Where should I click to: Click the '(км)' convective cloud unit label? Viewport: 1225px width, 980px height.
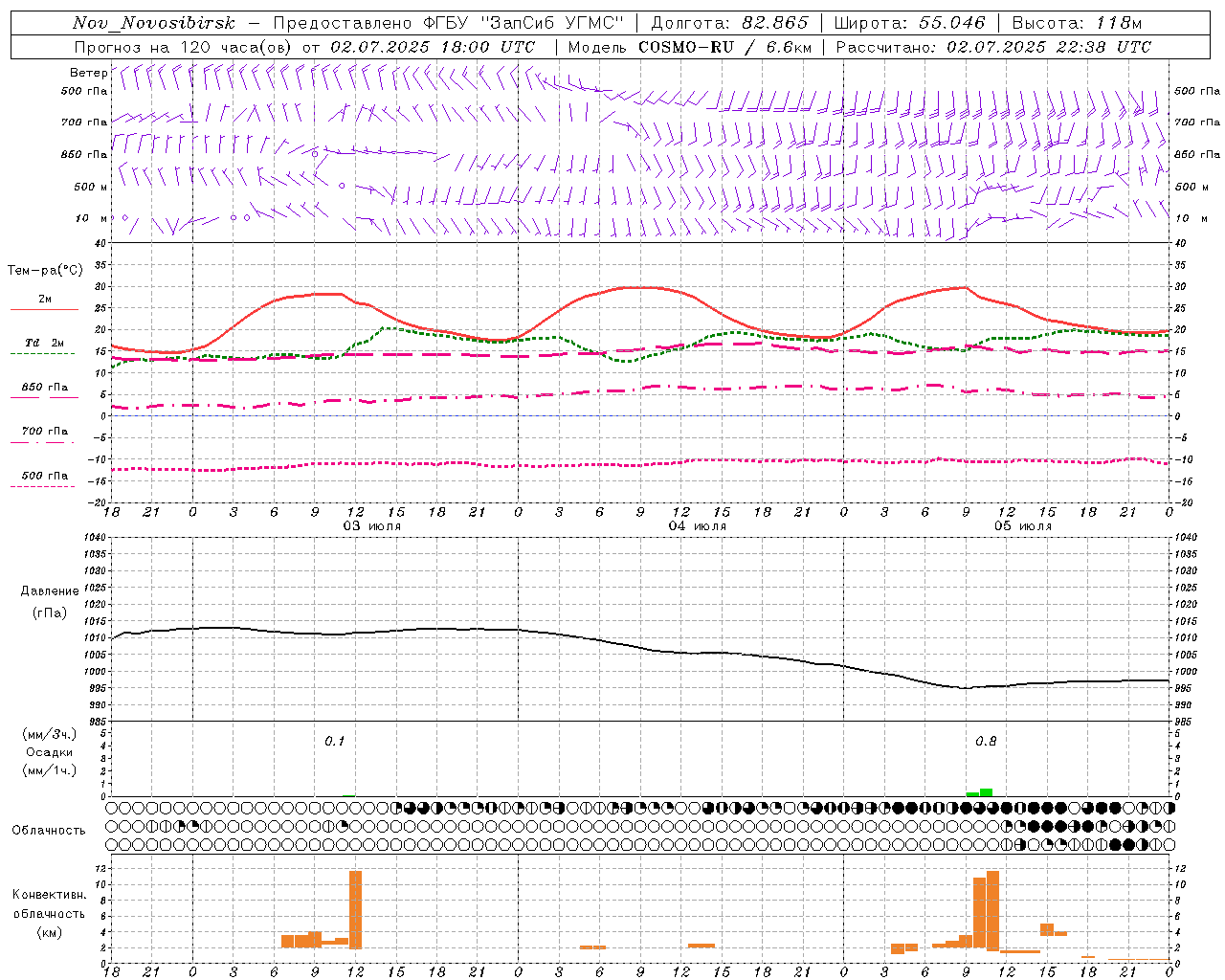[x=49, y=932]
